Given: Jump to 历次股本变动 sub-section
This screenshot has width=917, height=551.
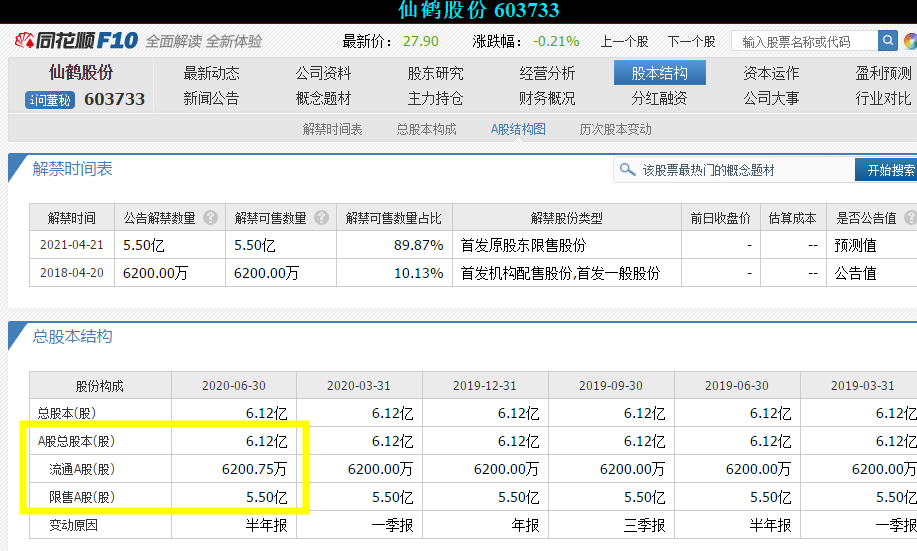Looking at the screenshot, I should [x=615, y=129].
